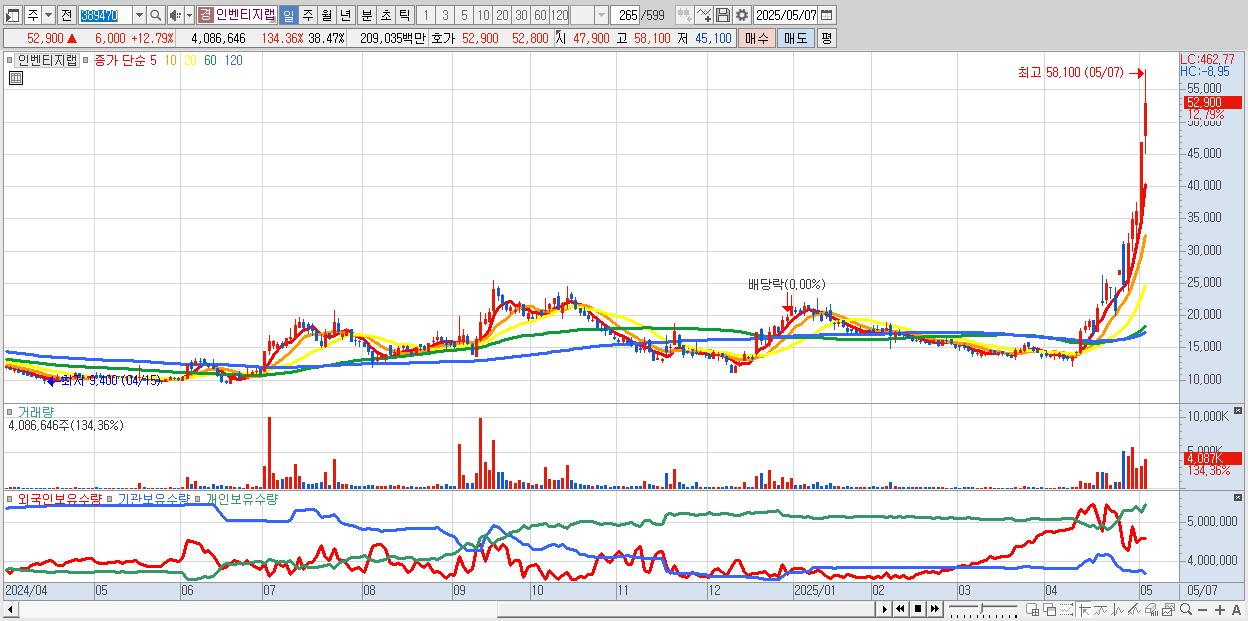Screen dimensions: 1248x621
Task: Click the chart-with-checkmark icon
Action: (x=704, y=15)
